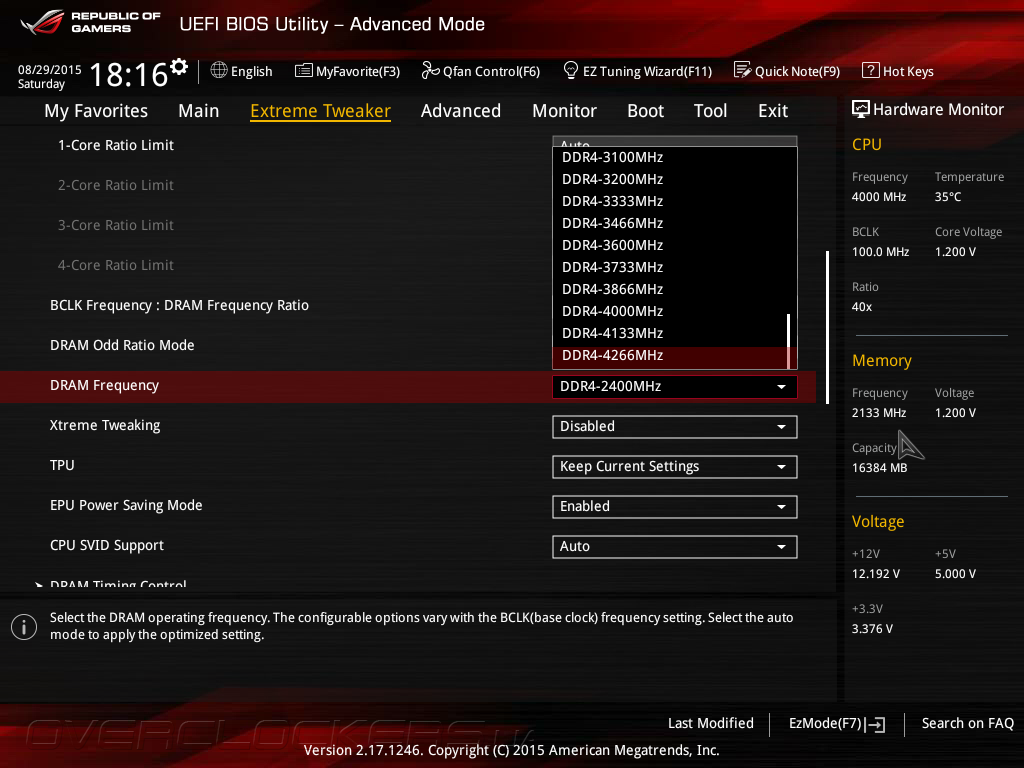Open EPU Power Saving Mode dropdown

(x=675, y=507)
